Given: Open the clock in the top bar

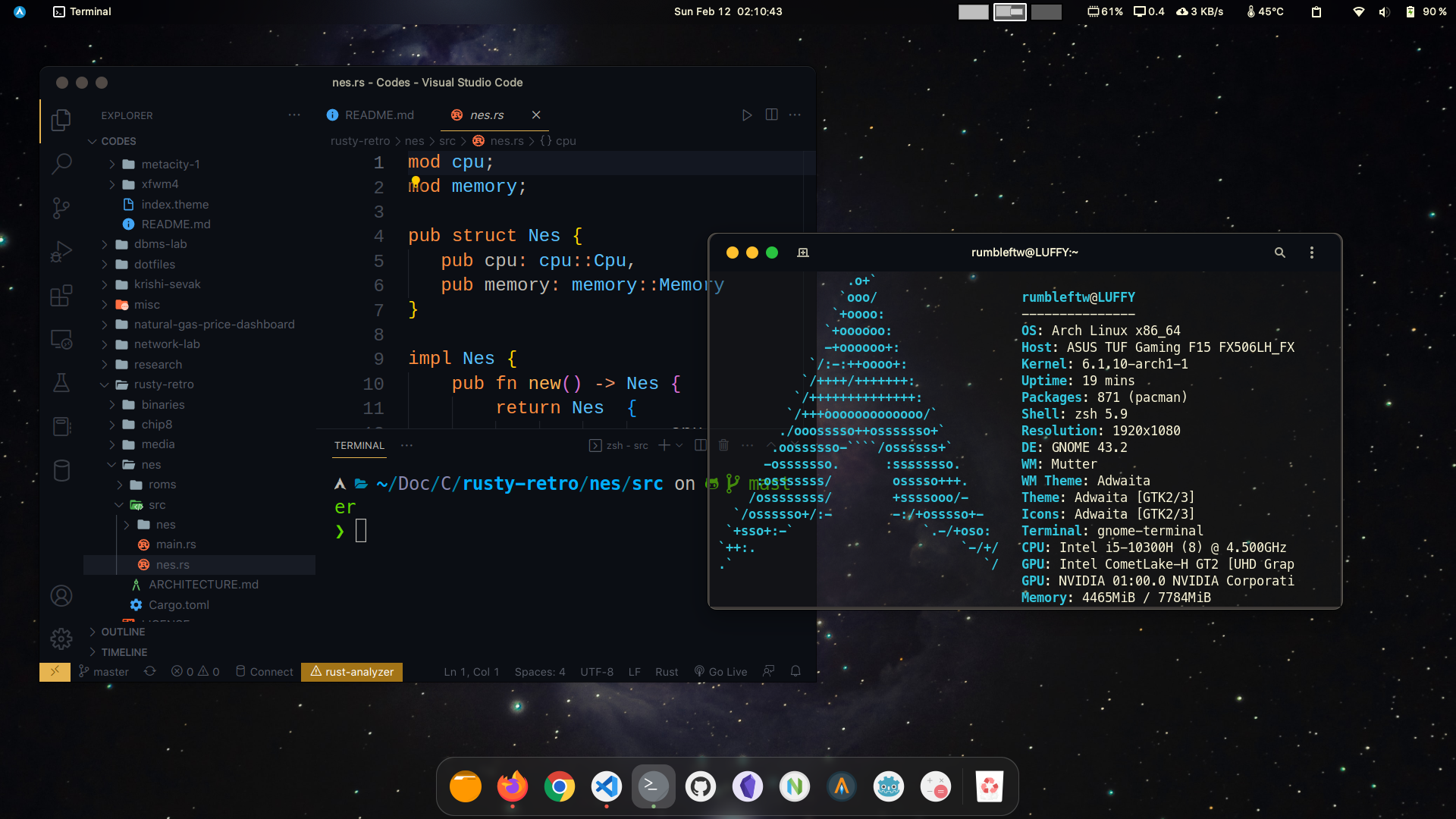Looking at the screenshot, I should pos(728,11).
